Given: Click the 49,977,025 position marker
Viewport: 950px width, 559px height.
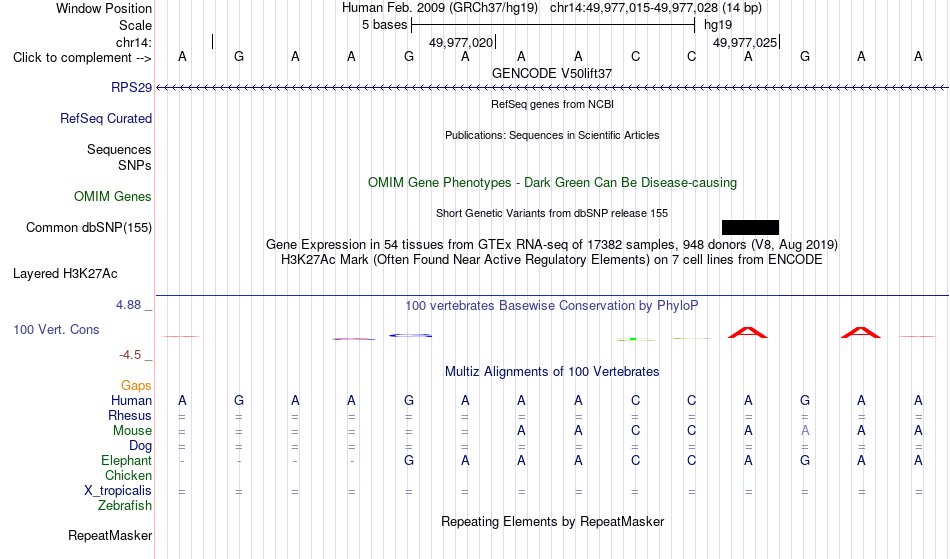Looking at the screenshot, I should pos(746,42).
